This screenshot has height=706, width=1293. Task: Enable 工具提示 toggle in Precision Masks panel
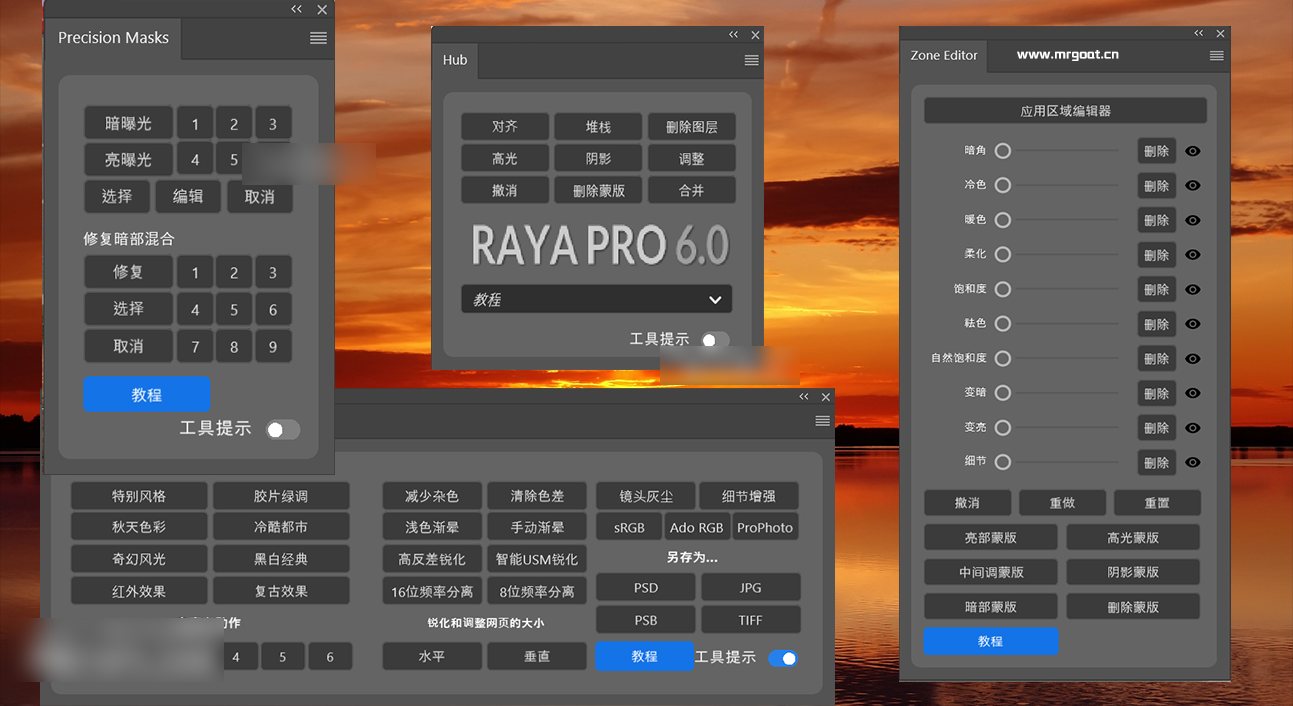click(x=282, y=430)
